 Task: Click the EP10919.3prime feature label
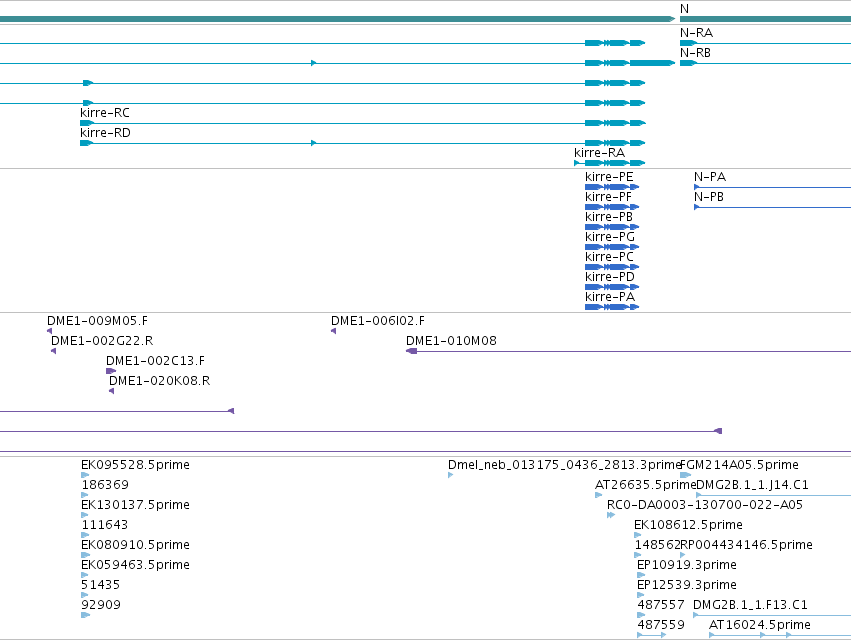[x=687, y=565]
